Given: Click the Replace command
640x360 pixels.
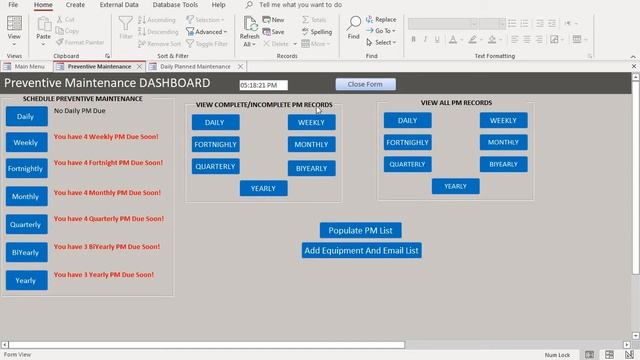Looking at the screenshot, I should [381, 20].
